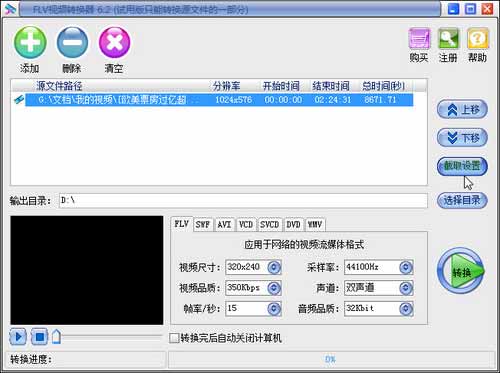
Task: Click the 开始时间 column header
Action: pos(281,86)
